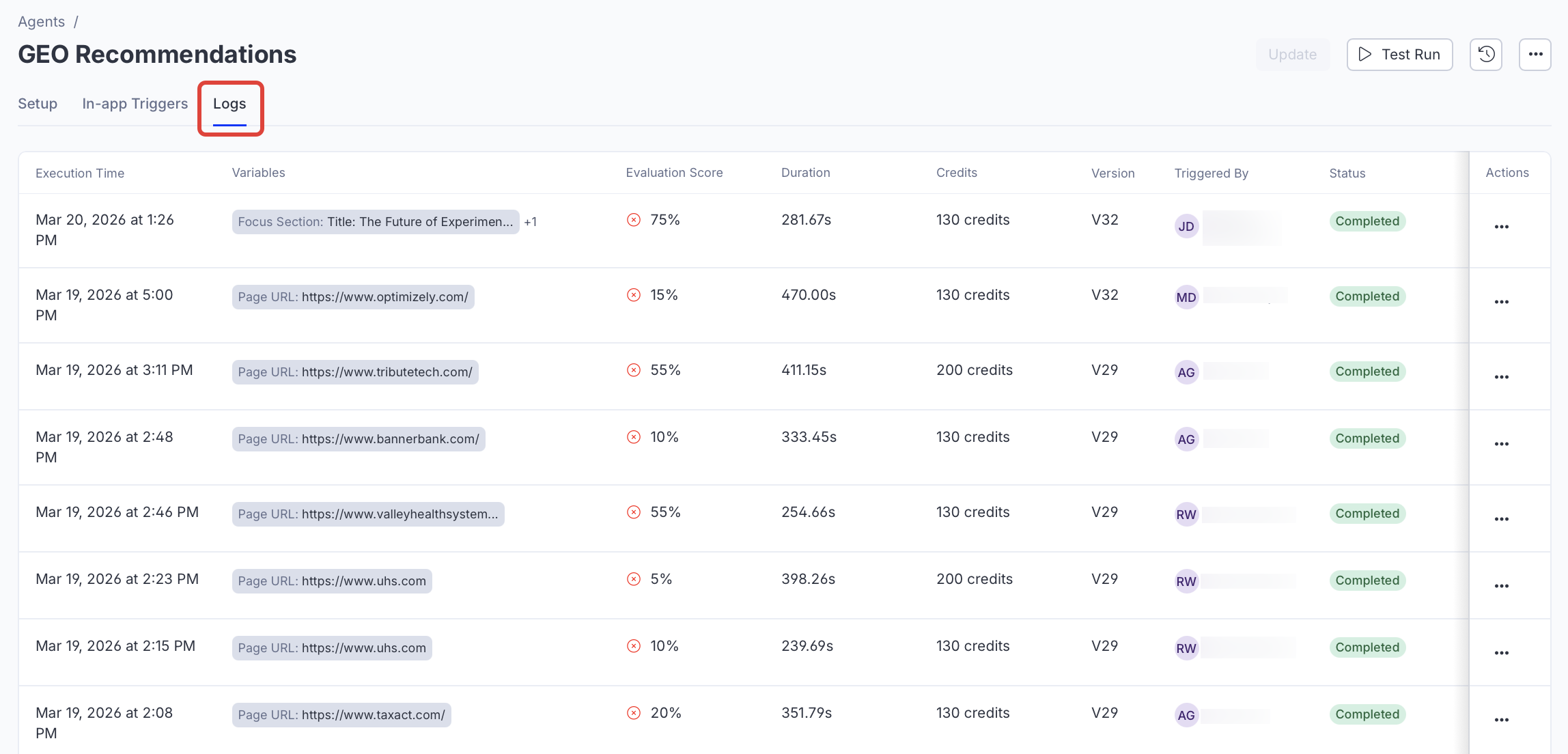Open version history clock icon
Screen dimensions: 1568x754
1485,55
